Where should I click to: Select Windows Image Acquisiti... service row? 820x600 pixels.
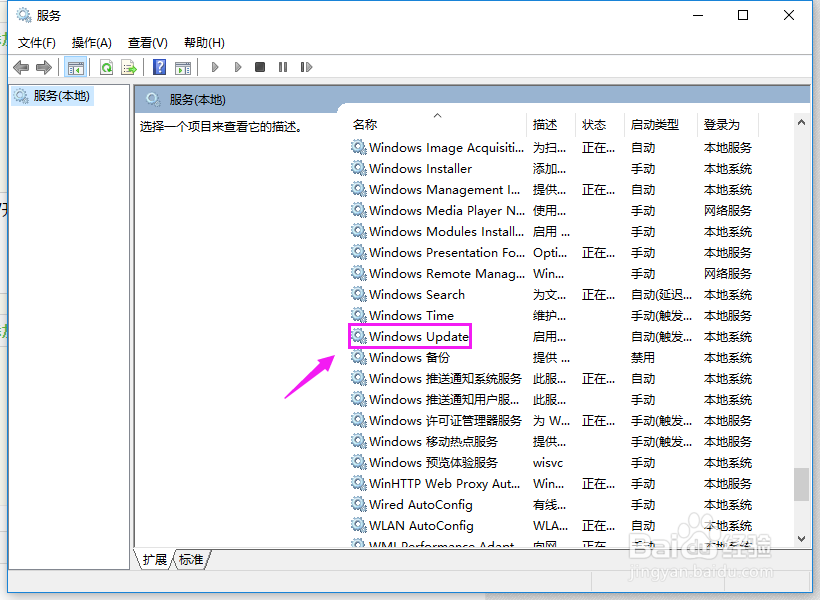pyautogui.click(x=551, y=148)
